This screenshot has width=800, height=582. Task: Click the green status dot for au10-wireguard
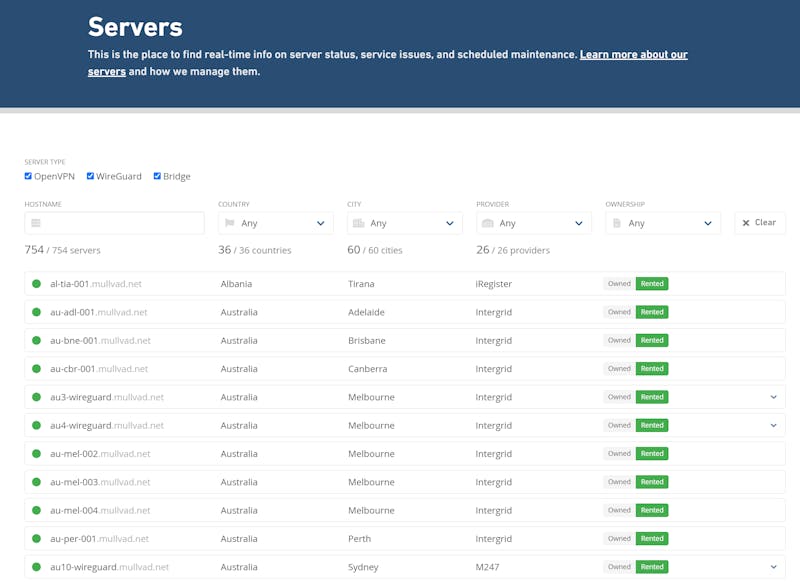[x=36, y=567]
